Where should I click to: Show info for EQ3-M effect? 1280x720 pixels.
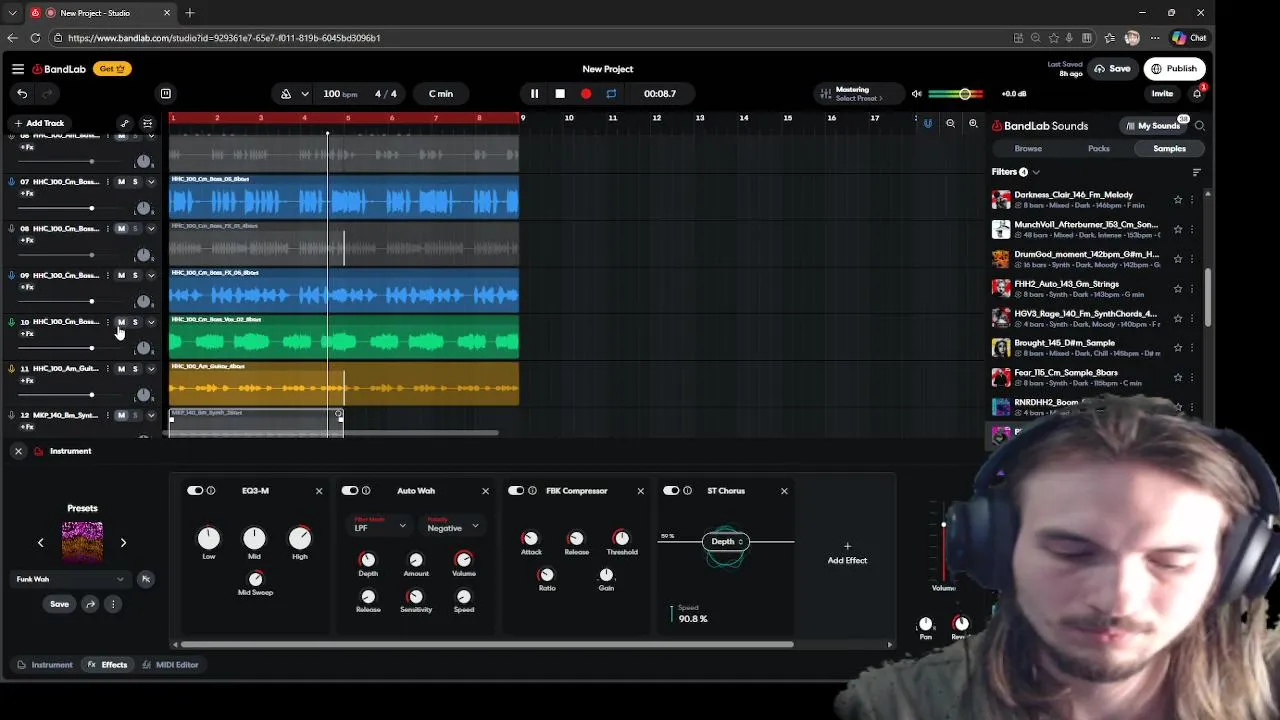[211, 491]
